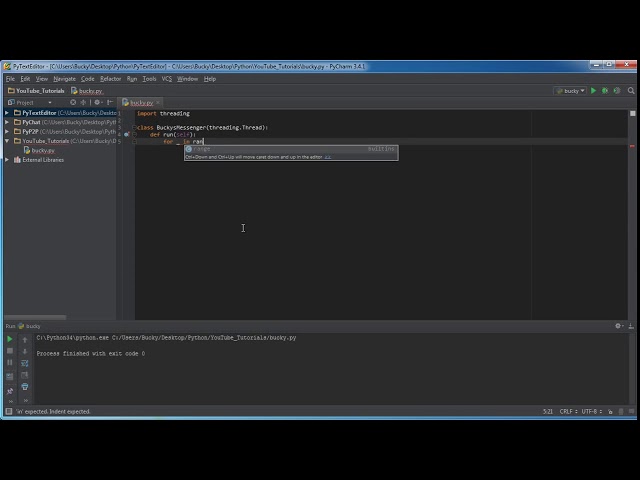
Task: Open Search Everywhere magnifier icon
Action: pos(631,91)
